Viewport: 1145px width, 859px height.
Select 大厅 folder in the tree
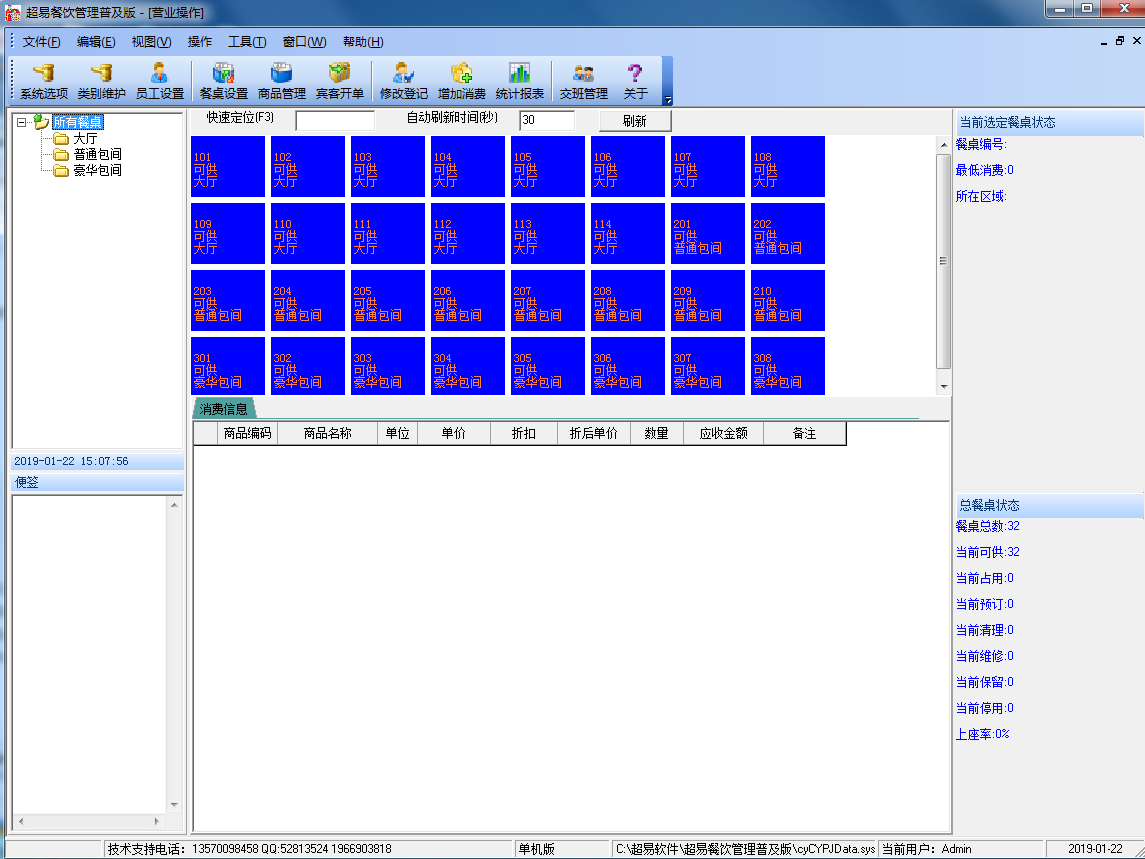click(x=85, y=139)
